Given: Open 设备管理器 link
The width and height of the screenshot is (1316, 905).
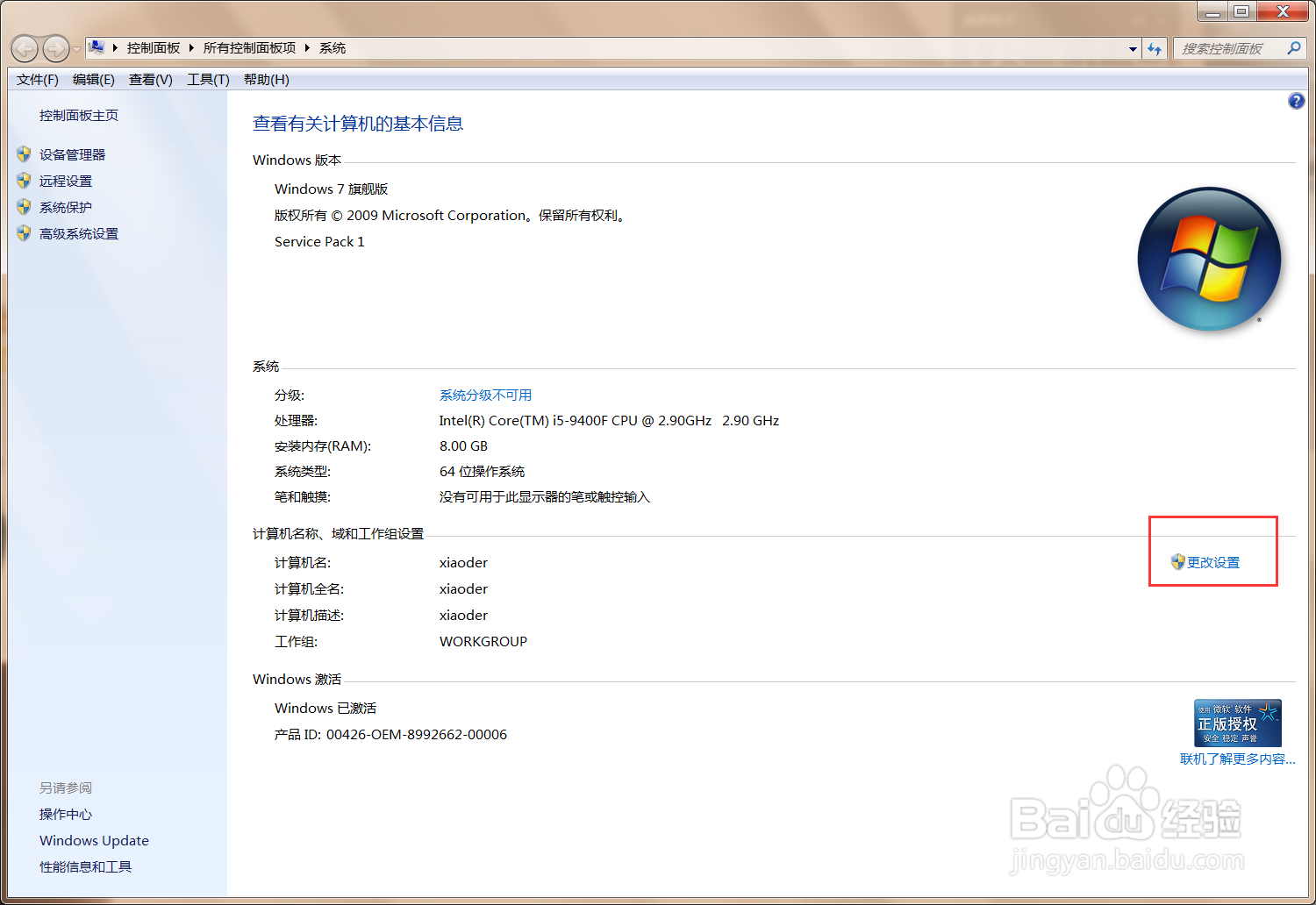Looking at the screenshot, I should [x=72, y=155].
